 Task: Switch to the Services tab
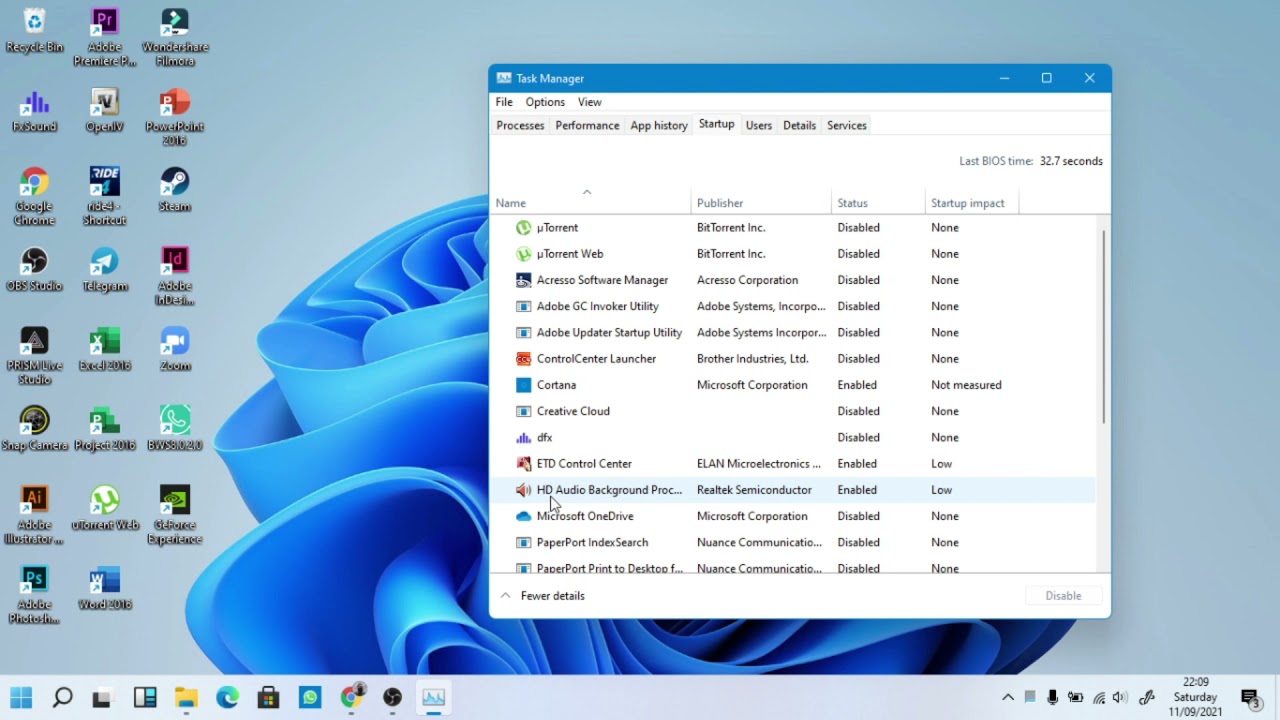pos(847,126)
